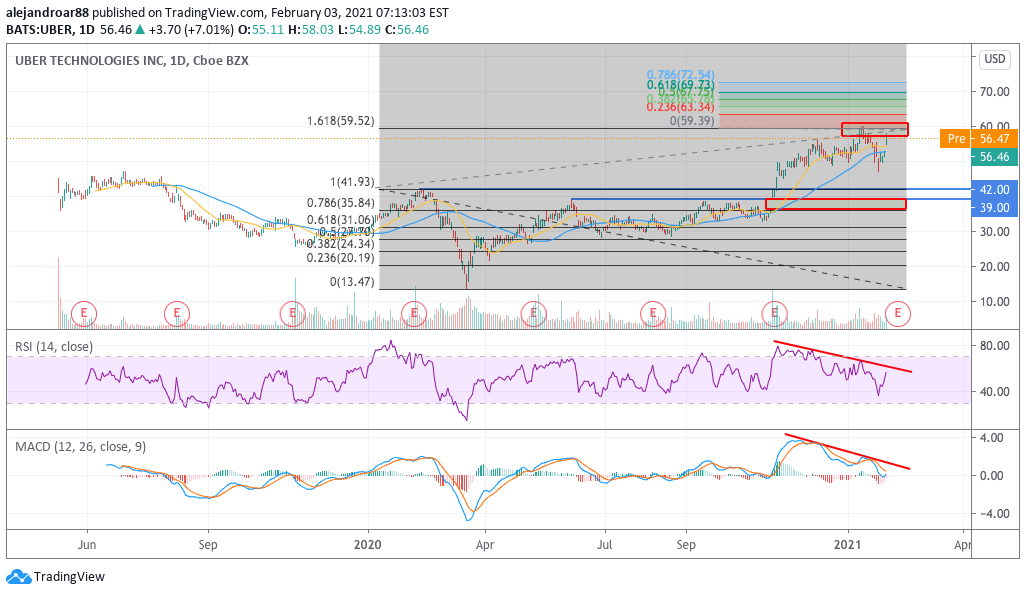Screen dimensions: 1026x595
Task: Click the blue 0.786(72.54) Fibonacci label
Action: pos(681,75)
